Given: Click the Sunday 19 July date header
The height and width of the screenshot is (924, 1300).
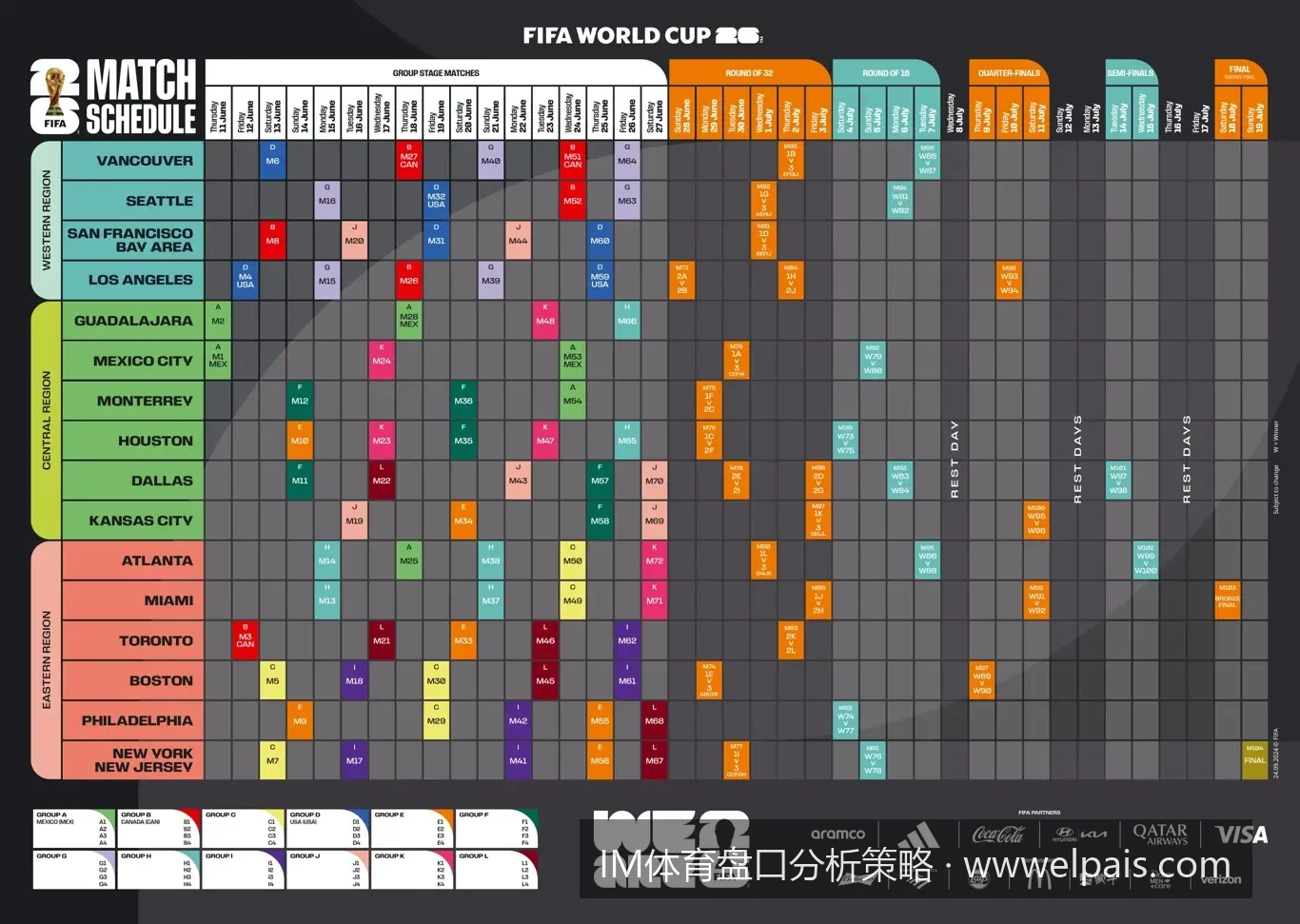Looking at the screenshot, I should pyautogui.click(x=1254, y=113).
